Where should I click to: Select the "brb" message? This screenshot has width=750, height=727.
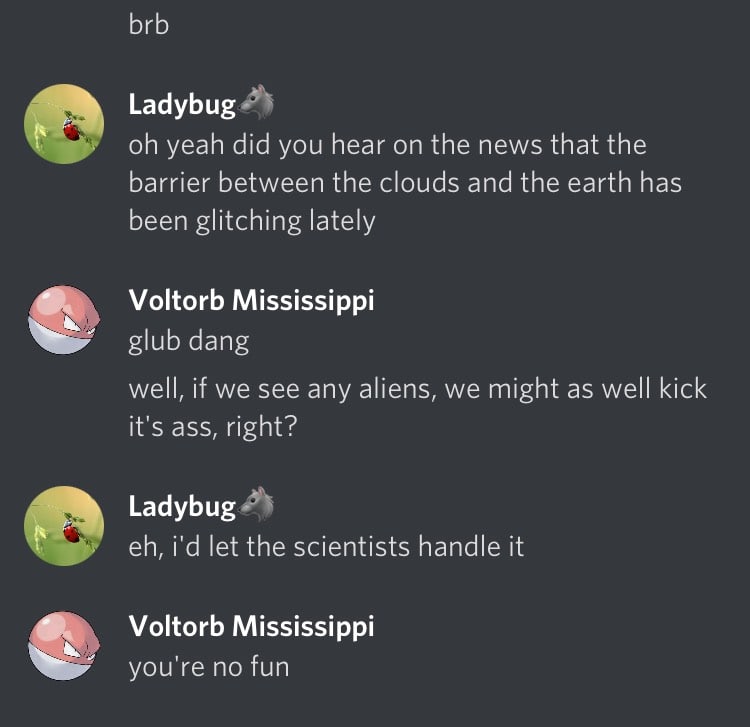point(149,24)
